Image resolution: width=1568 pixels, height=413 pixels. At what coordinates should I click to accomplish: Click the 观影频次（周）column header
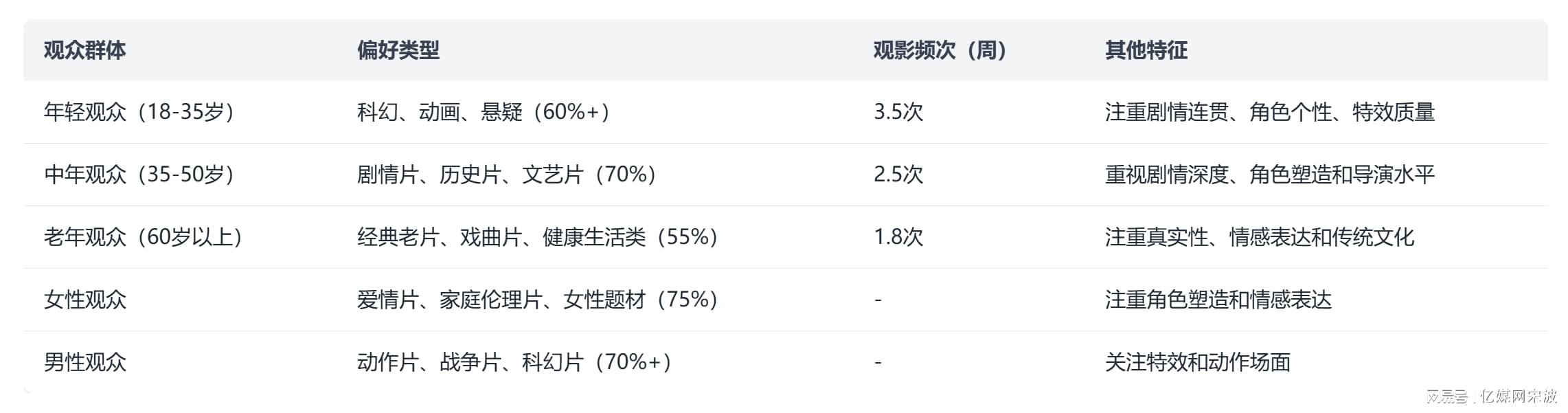940,50
